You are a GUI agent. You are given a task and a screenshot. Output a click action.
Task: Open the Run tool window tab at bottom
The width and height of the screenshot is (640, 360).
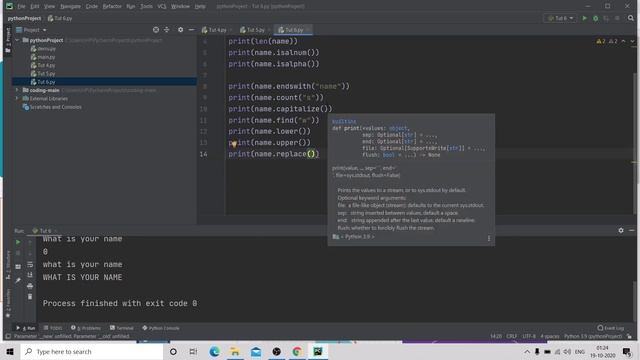click(x=25, y=328)
